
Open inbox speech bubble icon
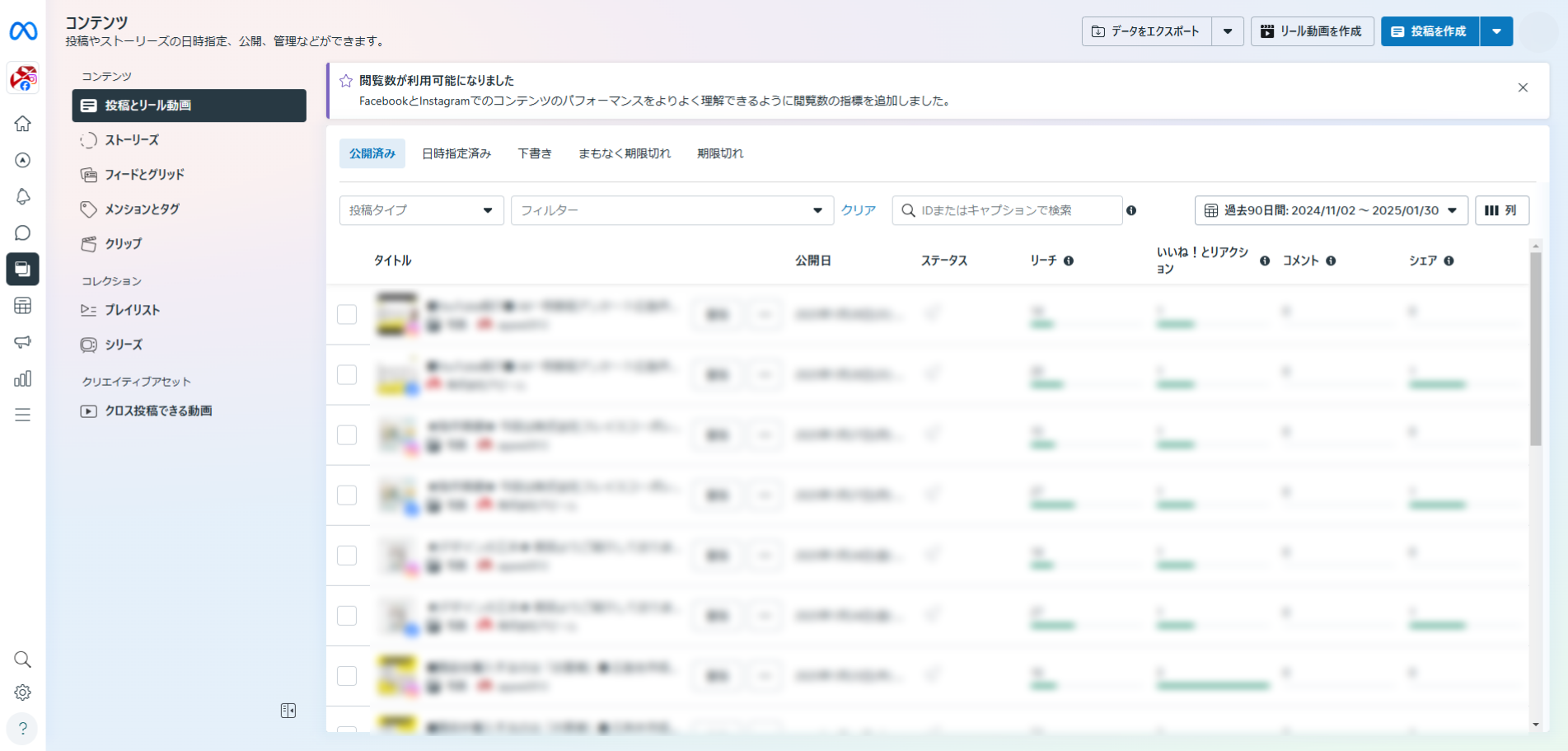tap(22, 233)
